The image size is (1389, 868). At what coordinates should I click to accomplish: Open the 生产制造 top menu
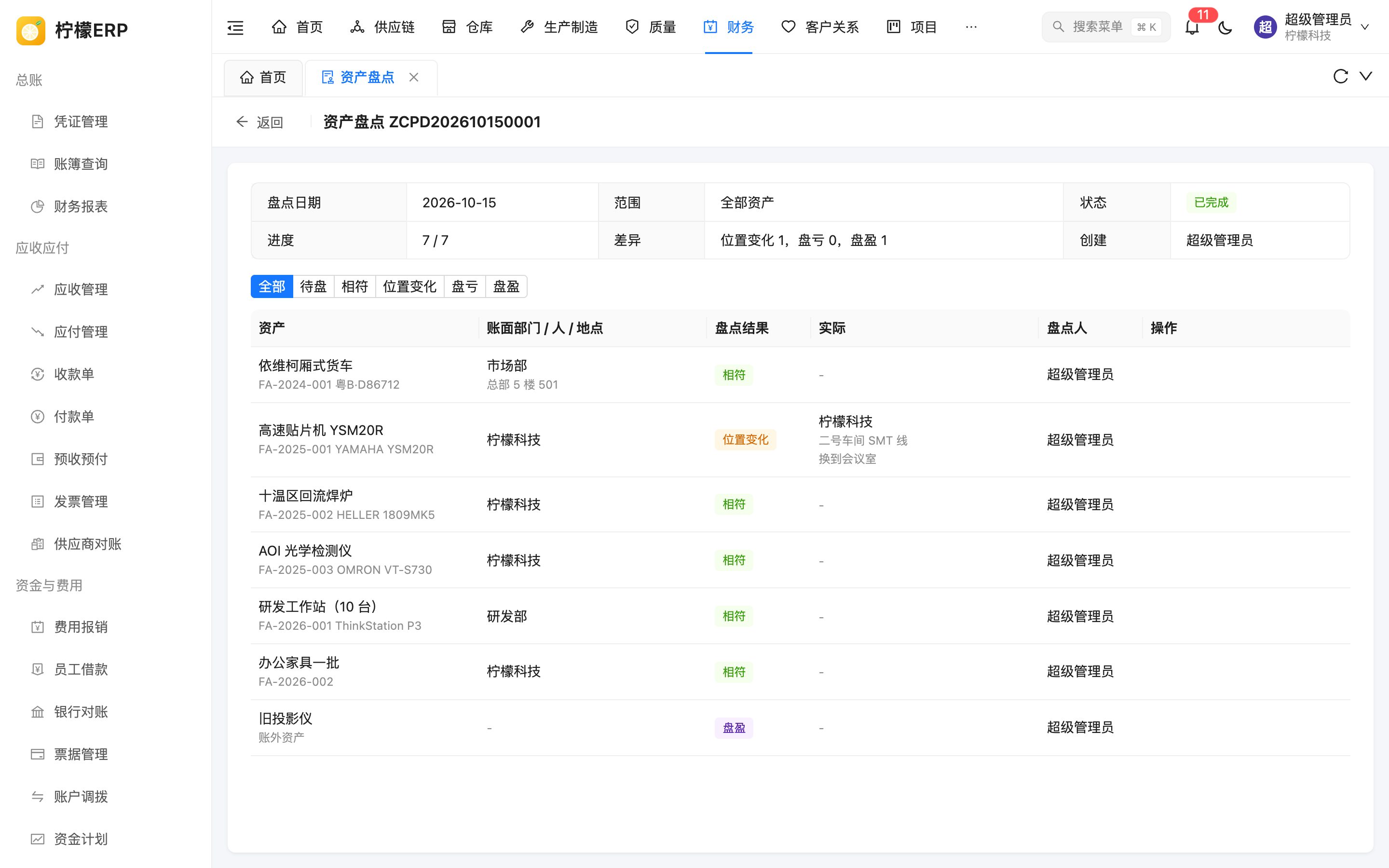(559, 27)
